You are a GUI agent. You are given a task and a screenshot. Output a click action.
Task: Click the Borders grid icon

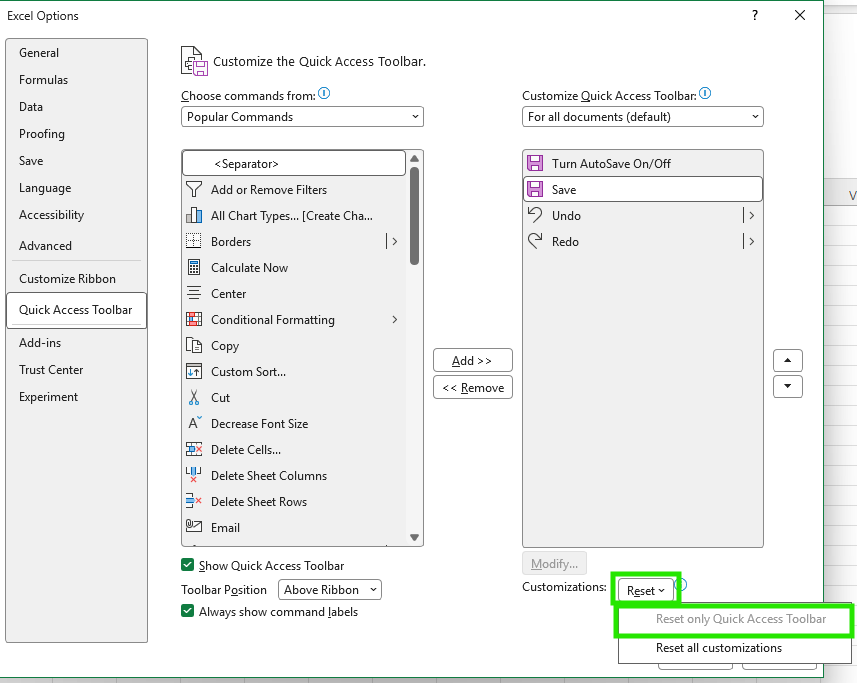193,242
